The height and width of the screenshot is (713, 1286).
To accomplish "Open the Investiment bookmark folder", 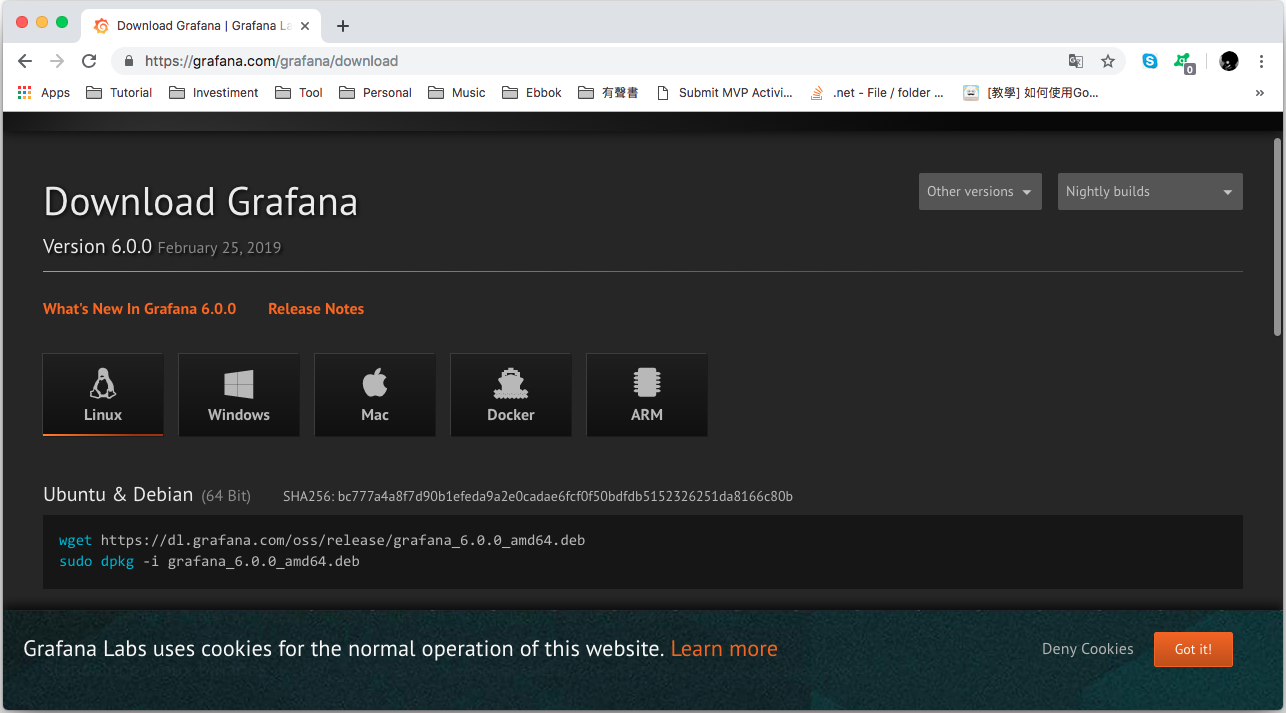I will (214, 93).
